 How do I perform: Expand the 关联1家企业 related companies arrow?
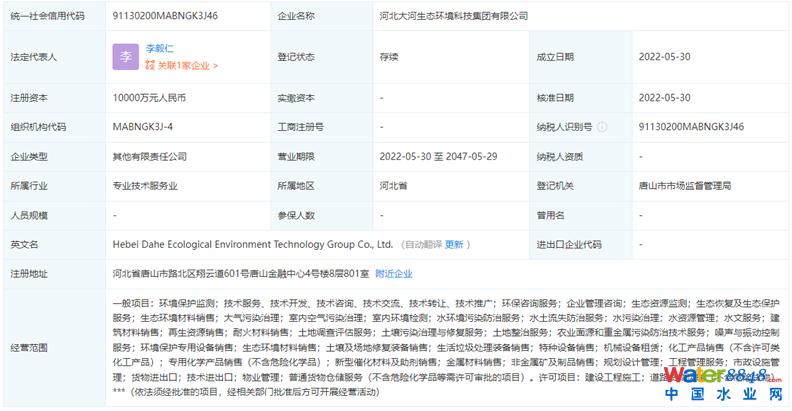(x=215, y=66)
